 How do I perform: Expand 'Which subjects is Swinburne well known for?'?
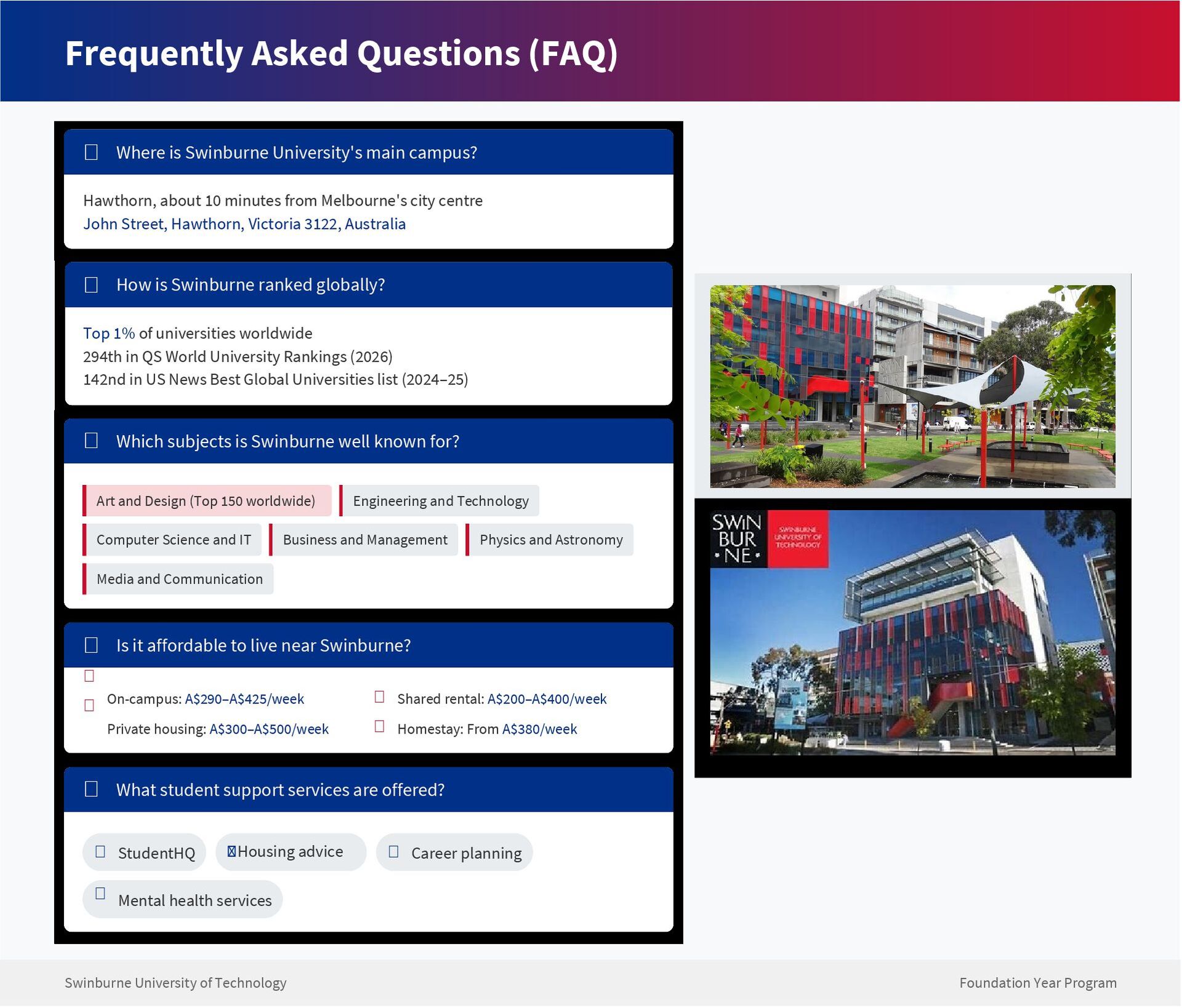(x=369, y=441)
